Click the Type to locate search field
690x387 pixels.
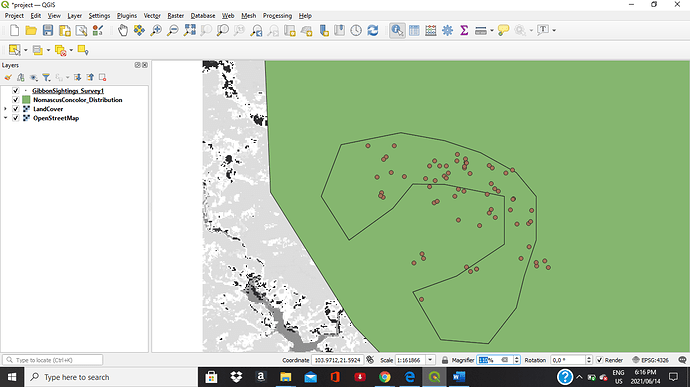coord(53,360)
